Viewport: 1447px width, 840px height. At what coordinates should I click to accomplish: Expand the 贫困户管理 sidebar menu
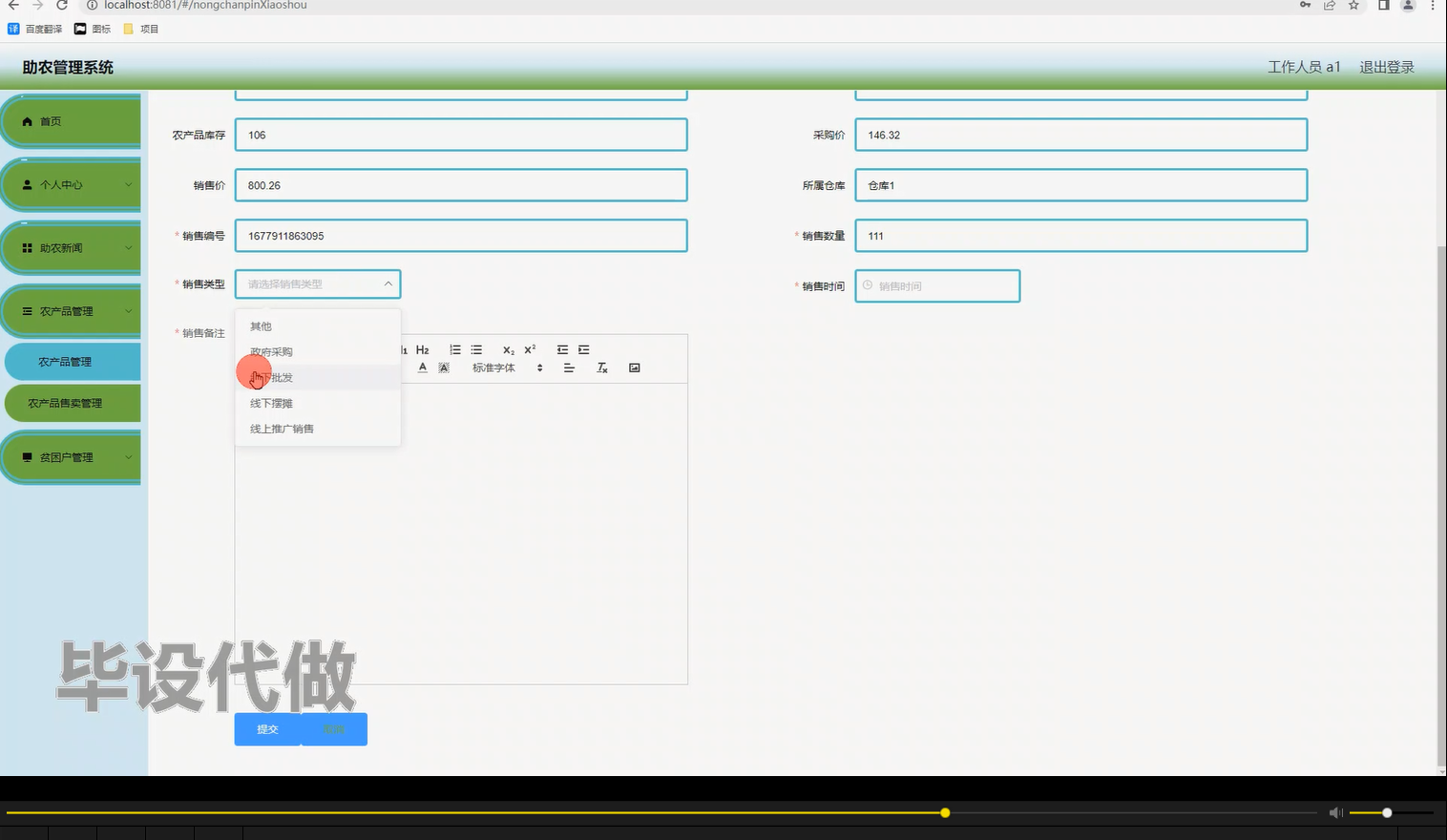point(72,457)
